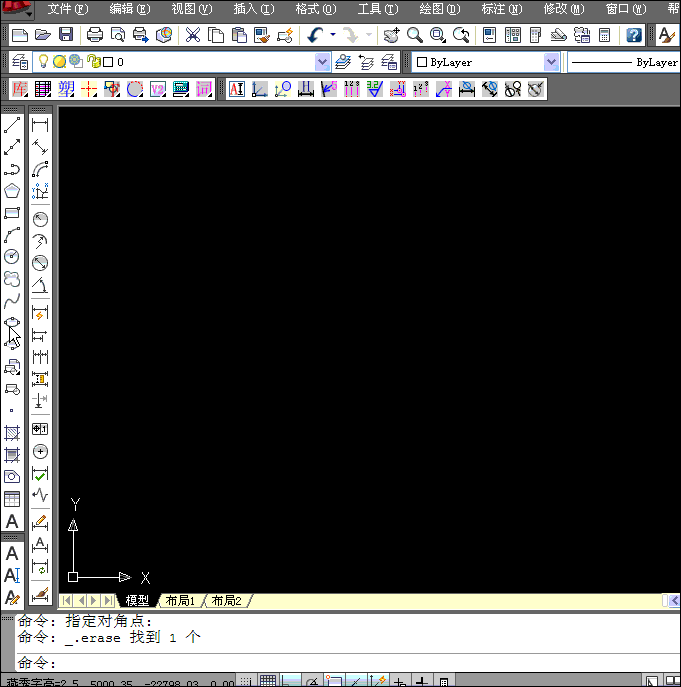This screenshot has height=687, width=681.
Task: Open the ByLayer linetype combo box
Action: [x=624, y=62]
